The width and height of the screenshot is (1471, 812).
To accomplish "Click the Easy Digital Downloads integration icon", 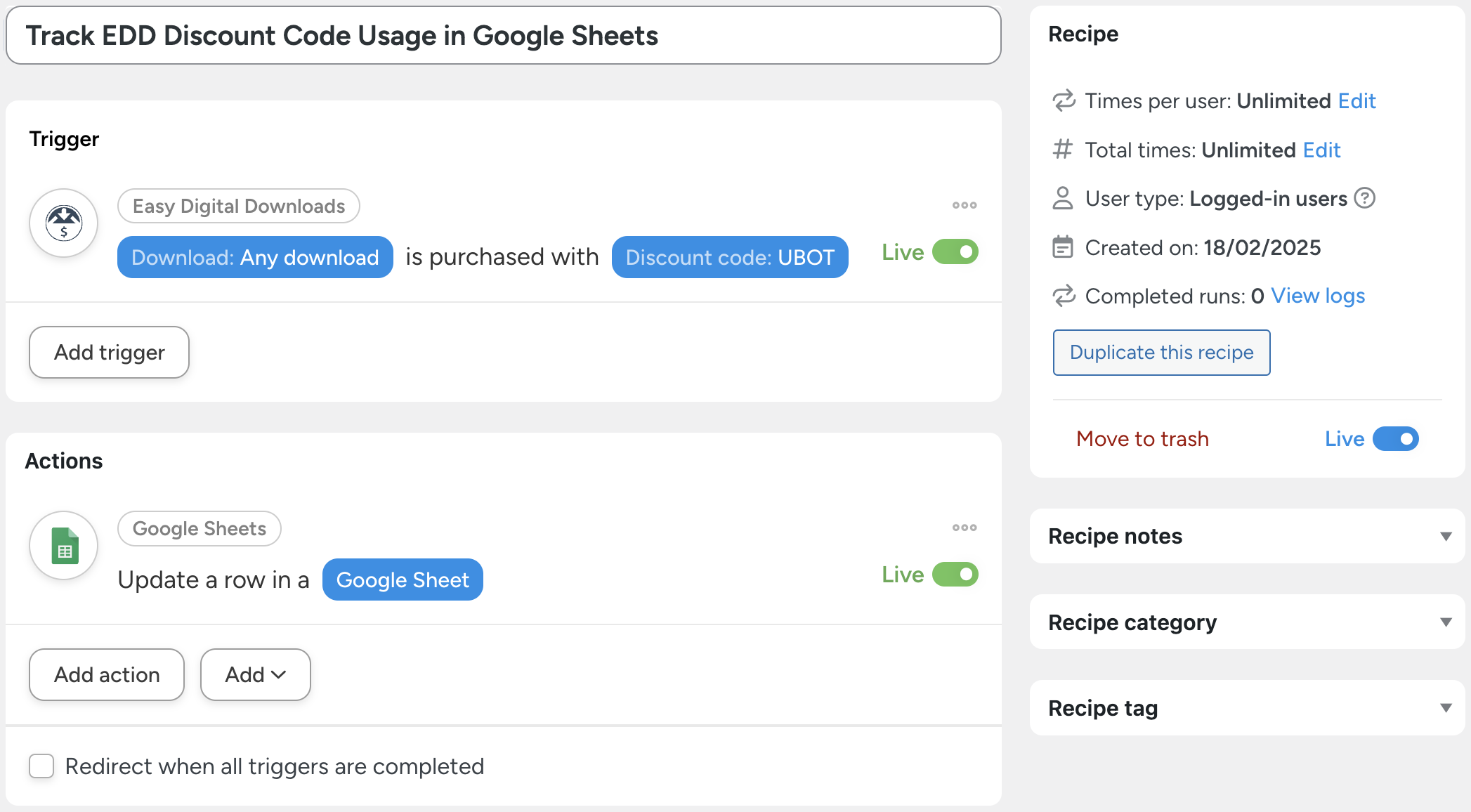I will (64, 223).
